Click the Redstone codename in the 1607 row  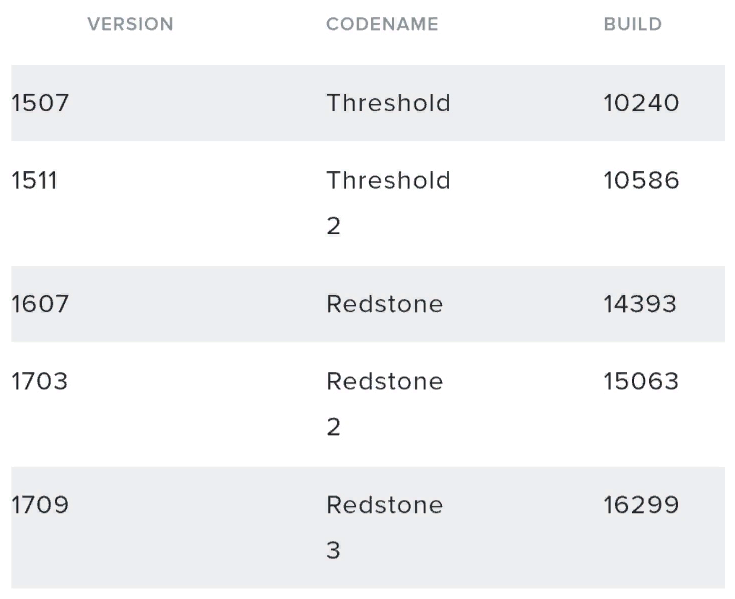(384, 304)
